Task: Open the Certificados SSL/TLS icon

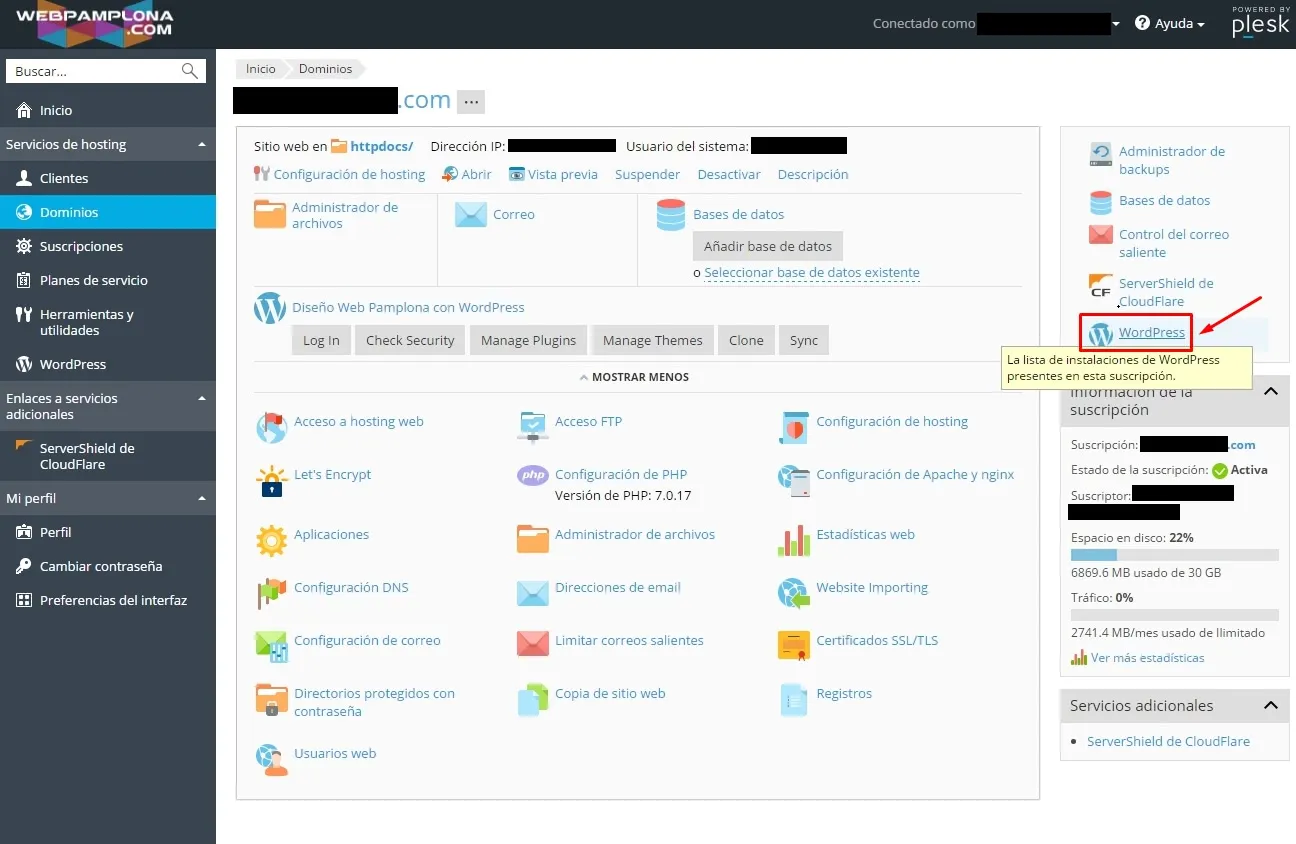Action: (x=794, y=645)
